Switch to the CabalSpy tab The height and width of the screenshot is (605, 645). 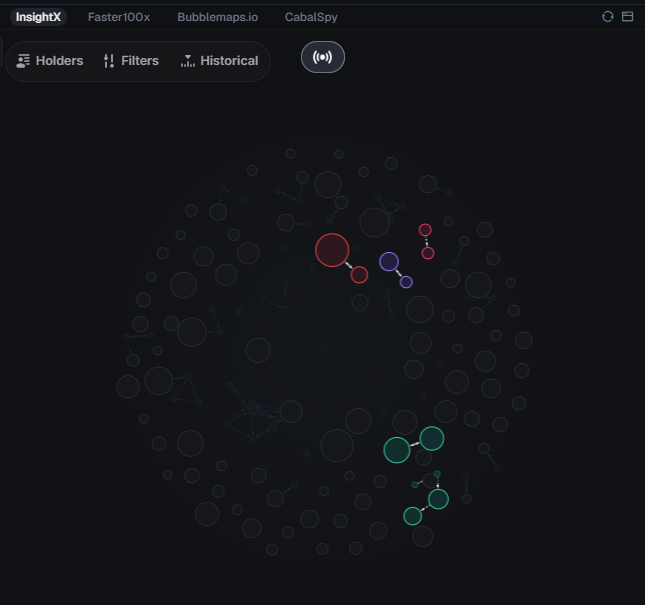click(x=311, y=17)
